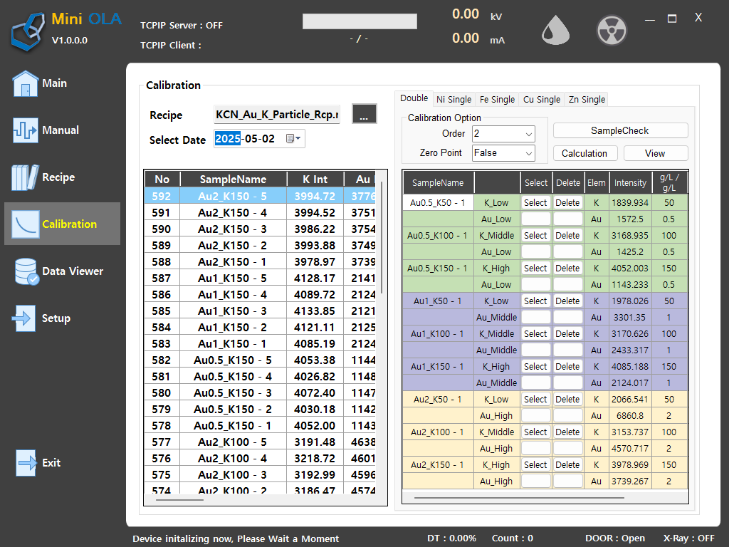Open the Main page house icon
This screenshot has width=729, height=547.
point(25,84)
